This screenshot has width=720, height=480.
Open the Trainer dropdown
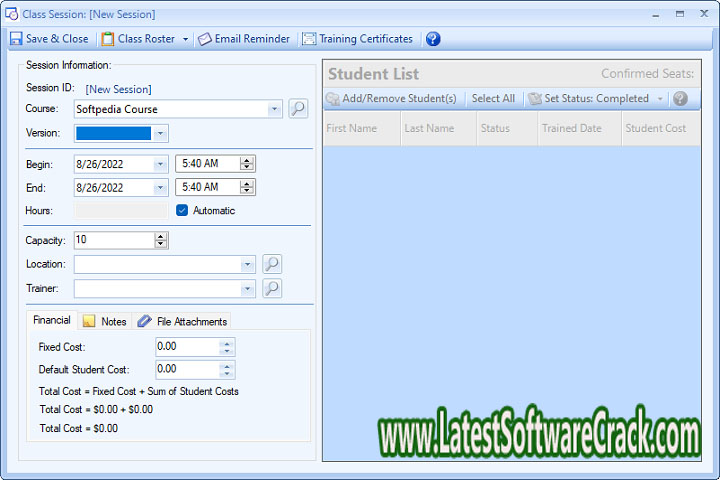247,289
